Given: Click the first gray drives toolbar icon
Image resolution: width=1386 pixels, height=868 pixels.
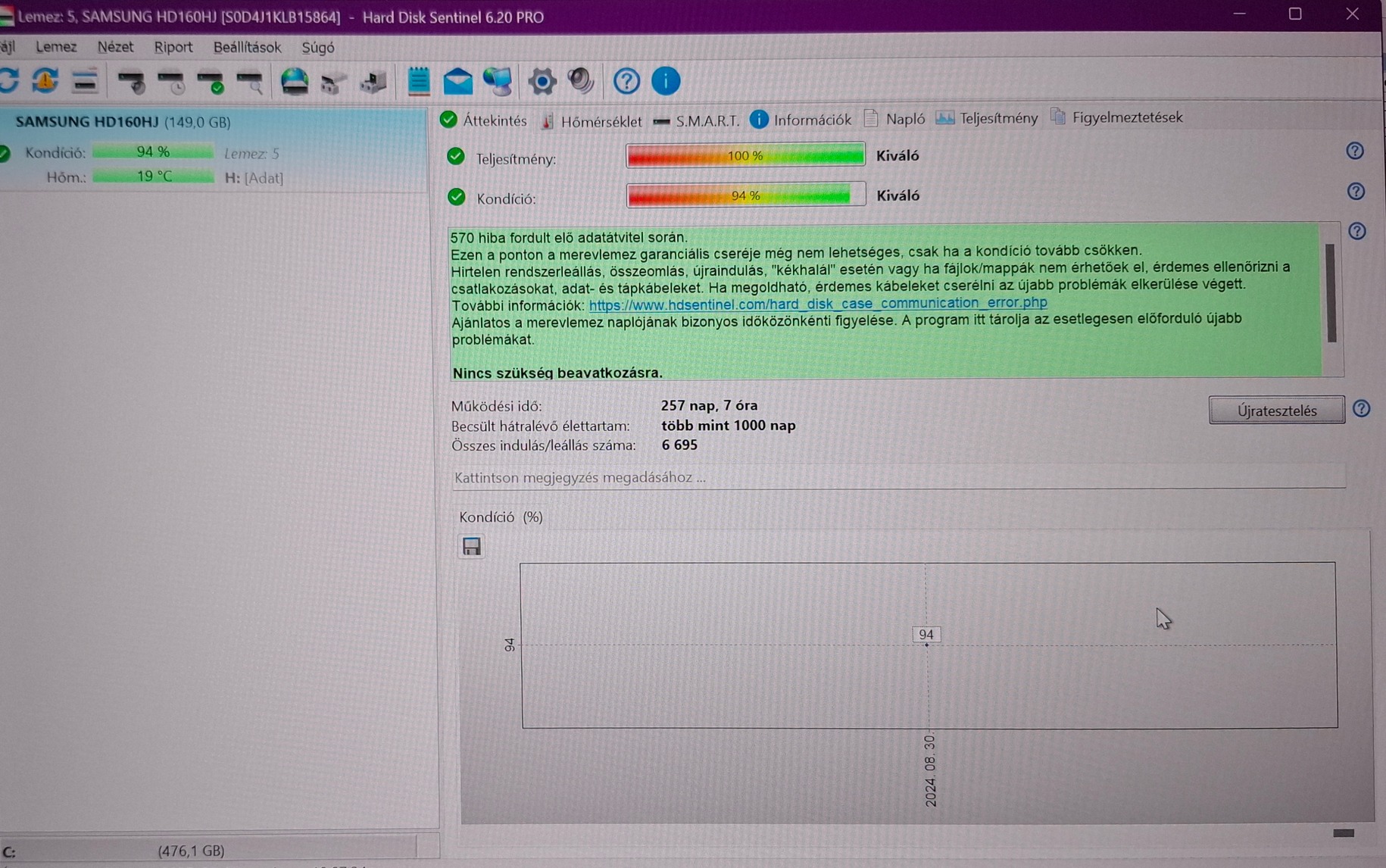Looking at the screenshot, I should (333, 82).
